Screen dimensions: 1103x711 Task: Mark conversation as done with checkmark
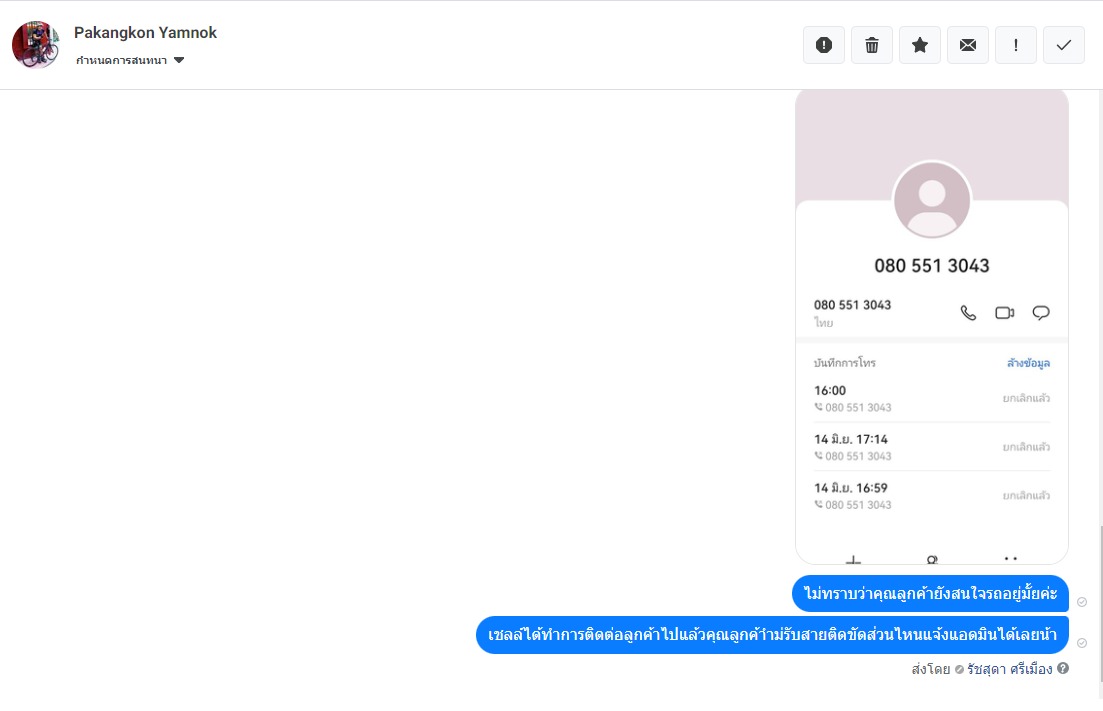1064,45
